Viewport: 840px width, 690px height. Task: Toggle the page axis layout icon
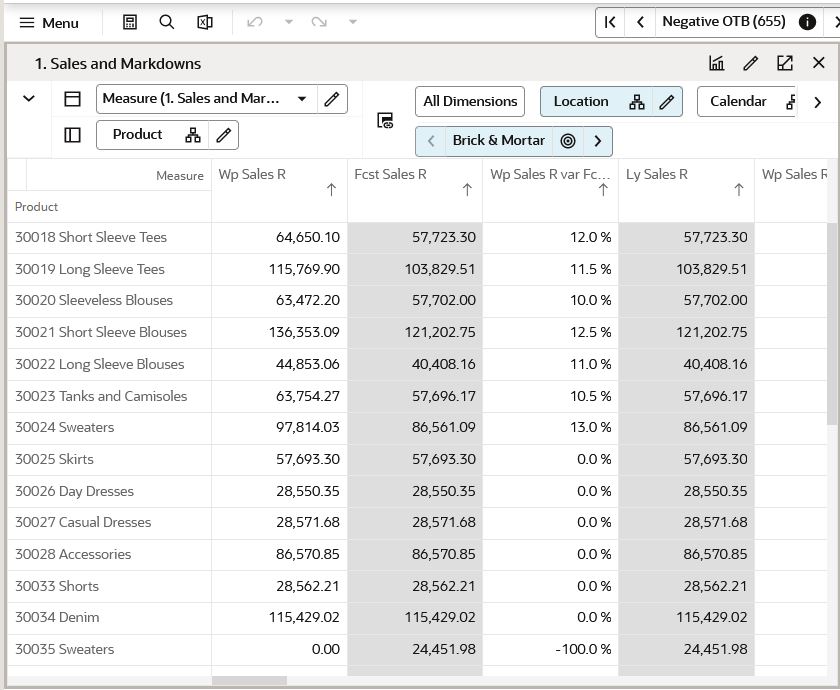point(72,99)
